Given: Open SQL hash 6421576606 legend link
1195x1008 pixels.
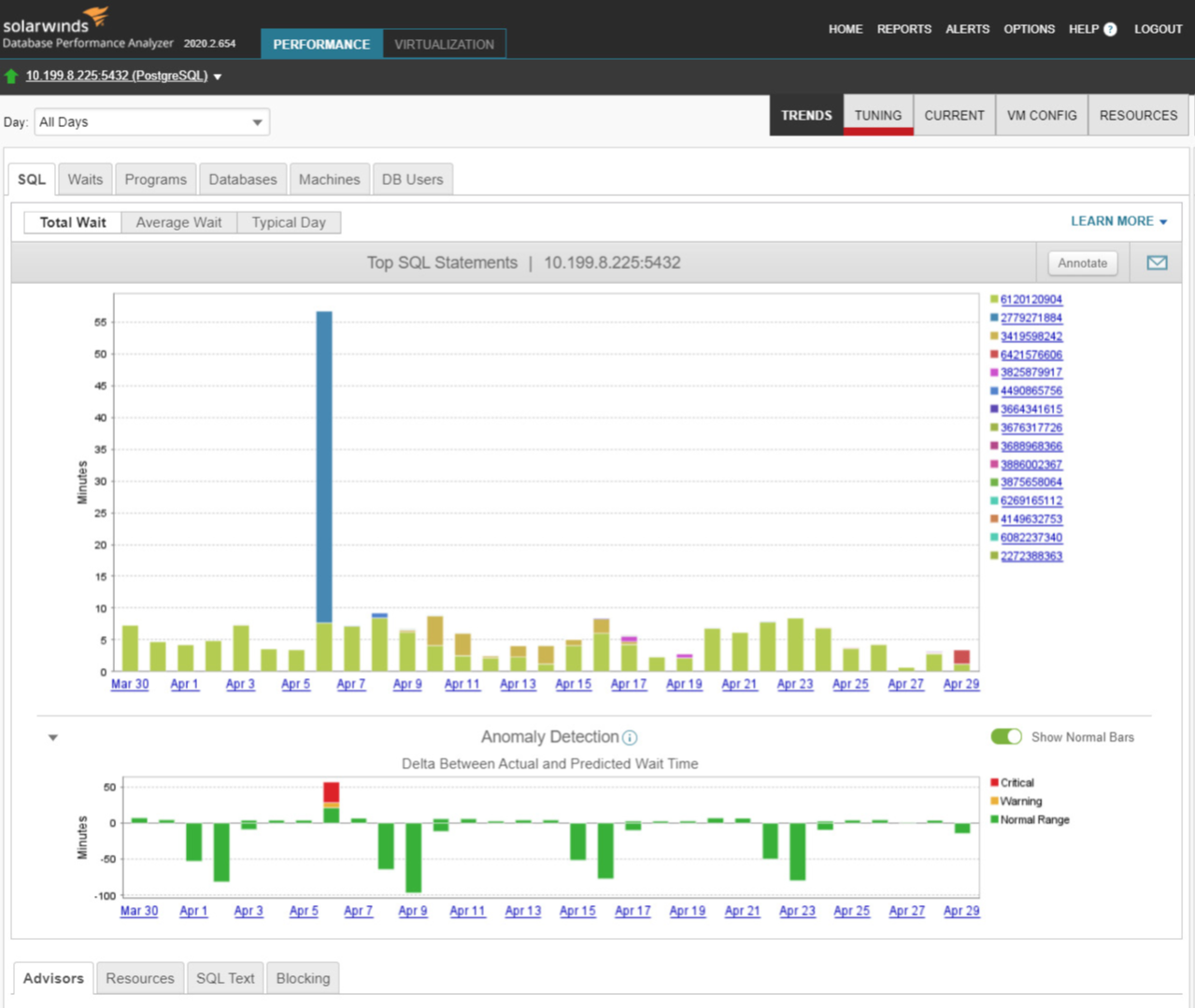Looking at the screenshot, I should pos(1031,355).
